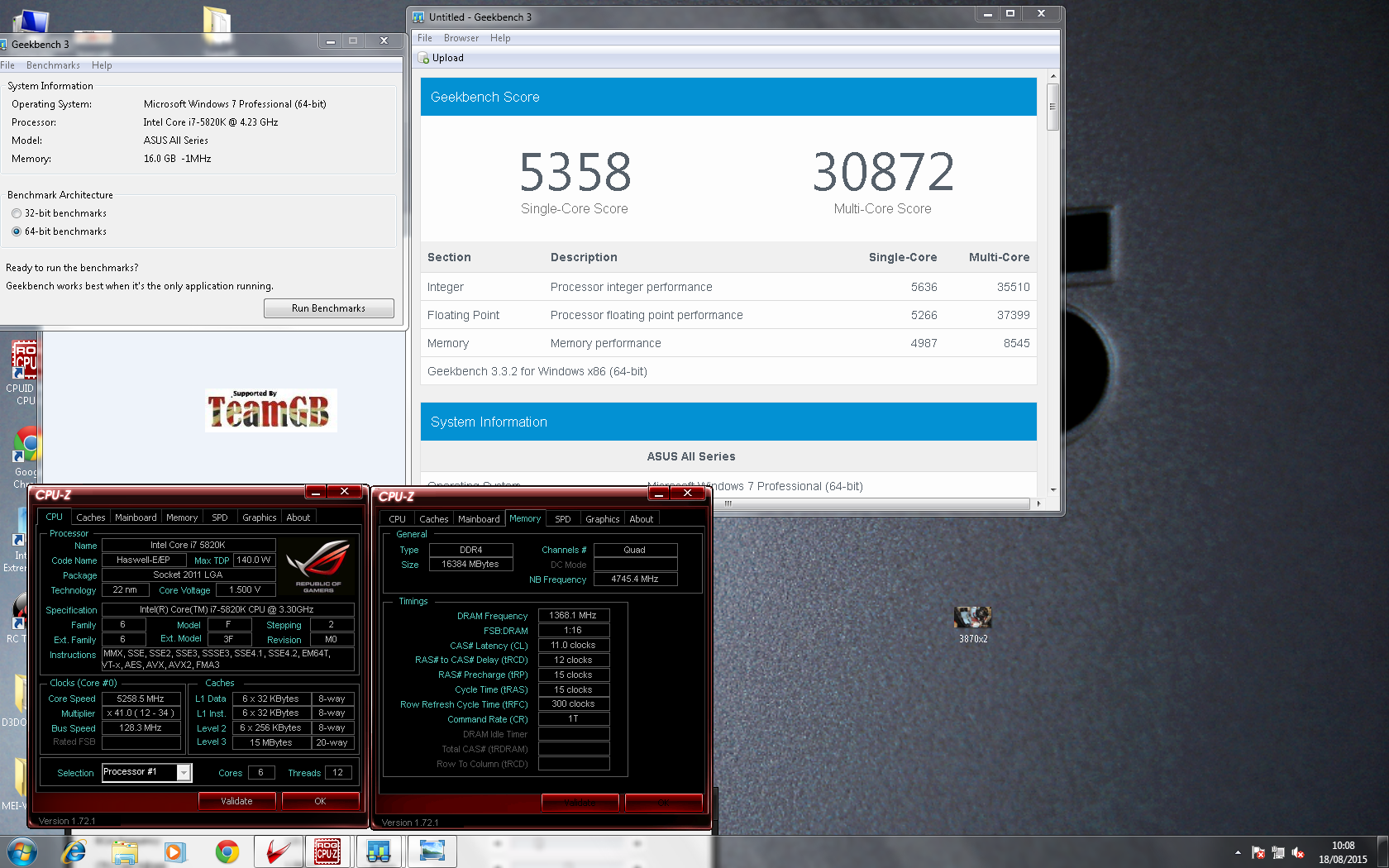Click the CAS# Latency value 11.0 clocks
Screen dimensions: 1389x868
pyautogui.click(x=574, y=645)
